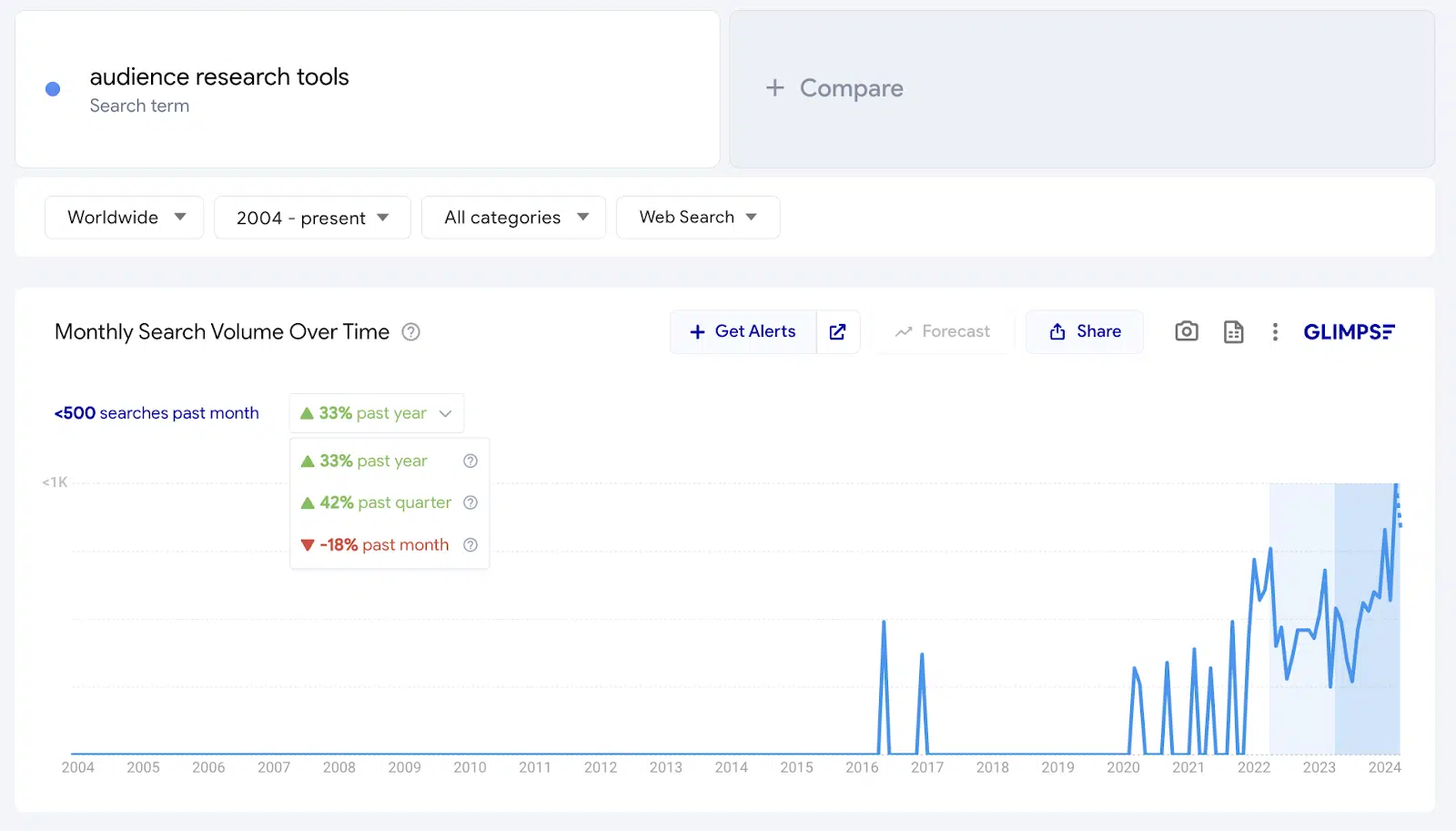The image size is (1456, 831).
Task: Click the camera screenshot icon
Action: point(1187,331)
